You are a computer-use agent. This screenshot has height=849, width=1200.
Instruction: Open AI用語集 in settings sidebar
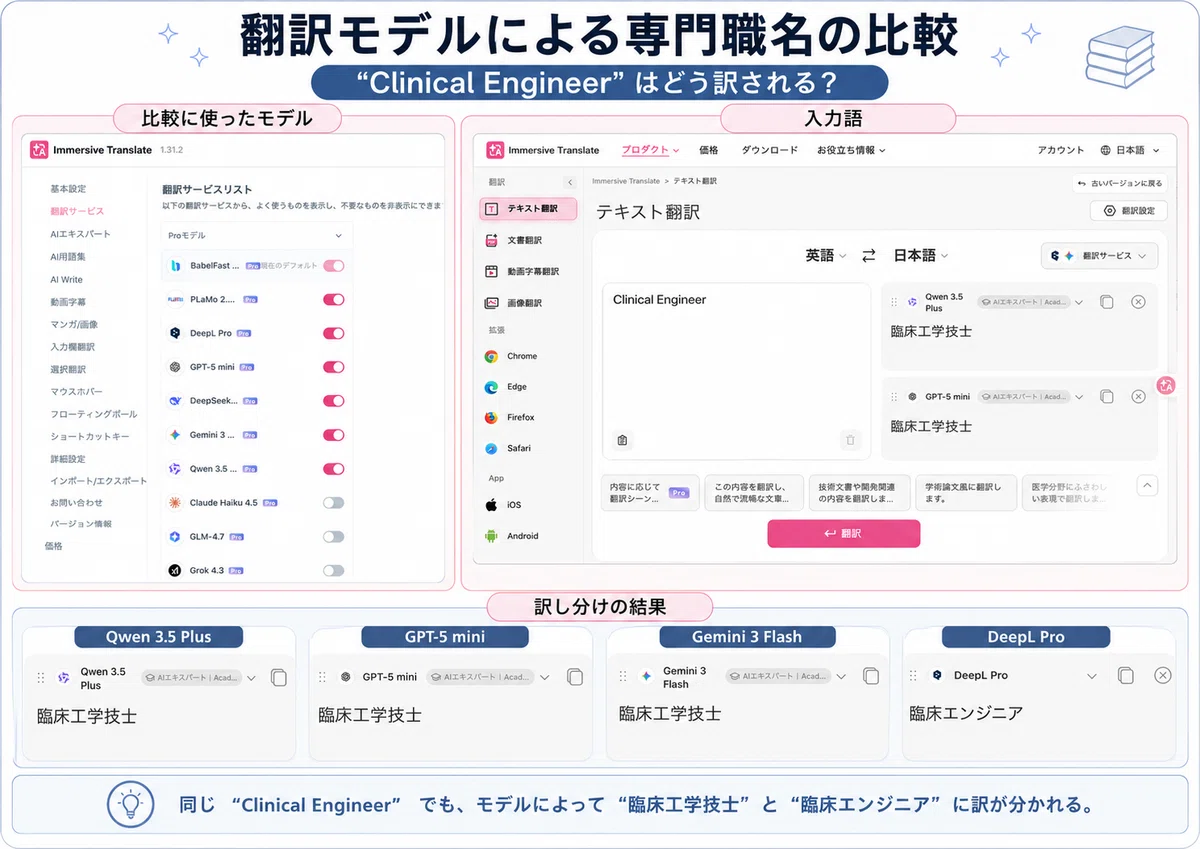tap(69, 257)
